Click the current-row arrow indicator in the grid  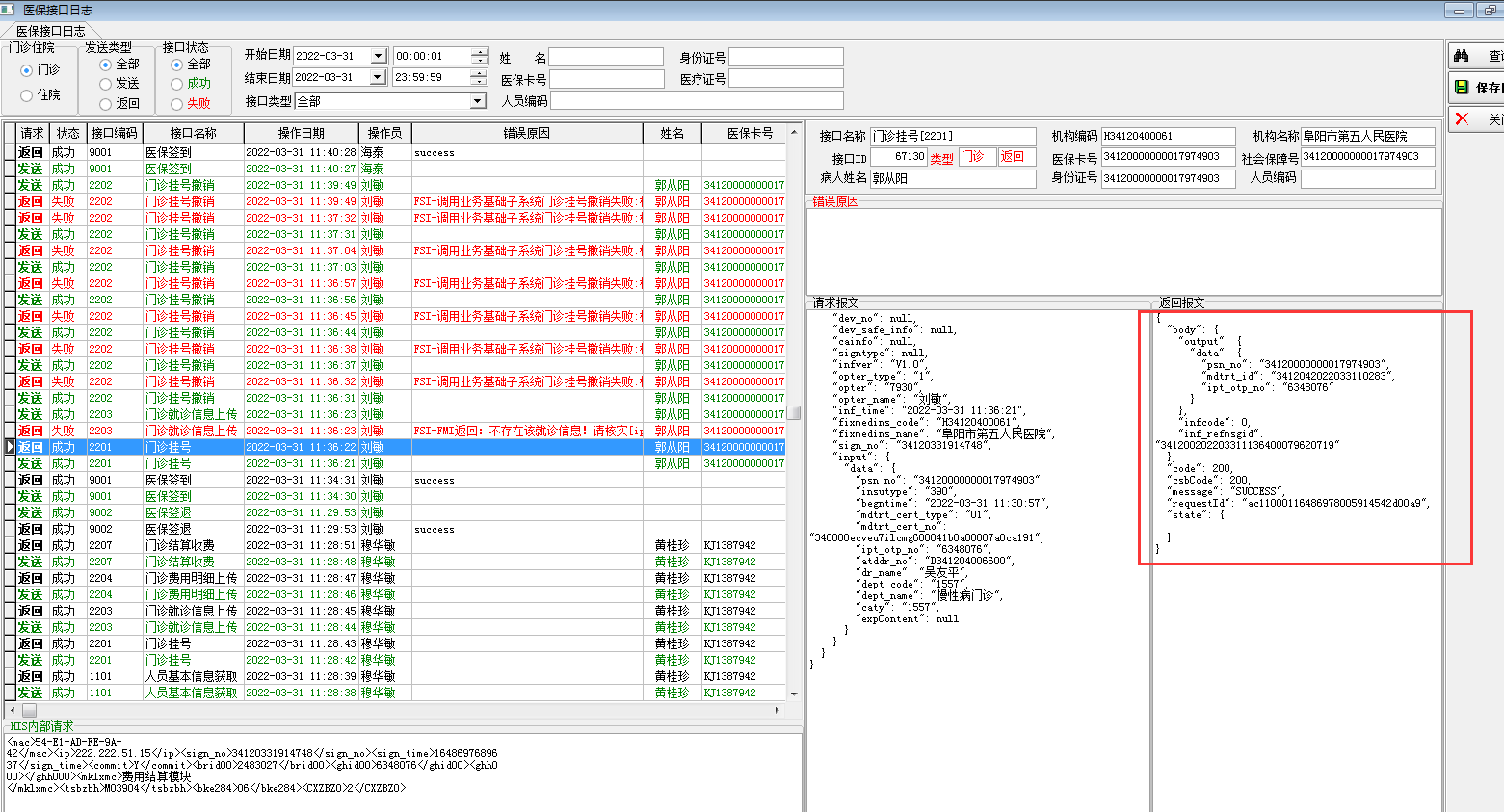(x=10, y=447)
